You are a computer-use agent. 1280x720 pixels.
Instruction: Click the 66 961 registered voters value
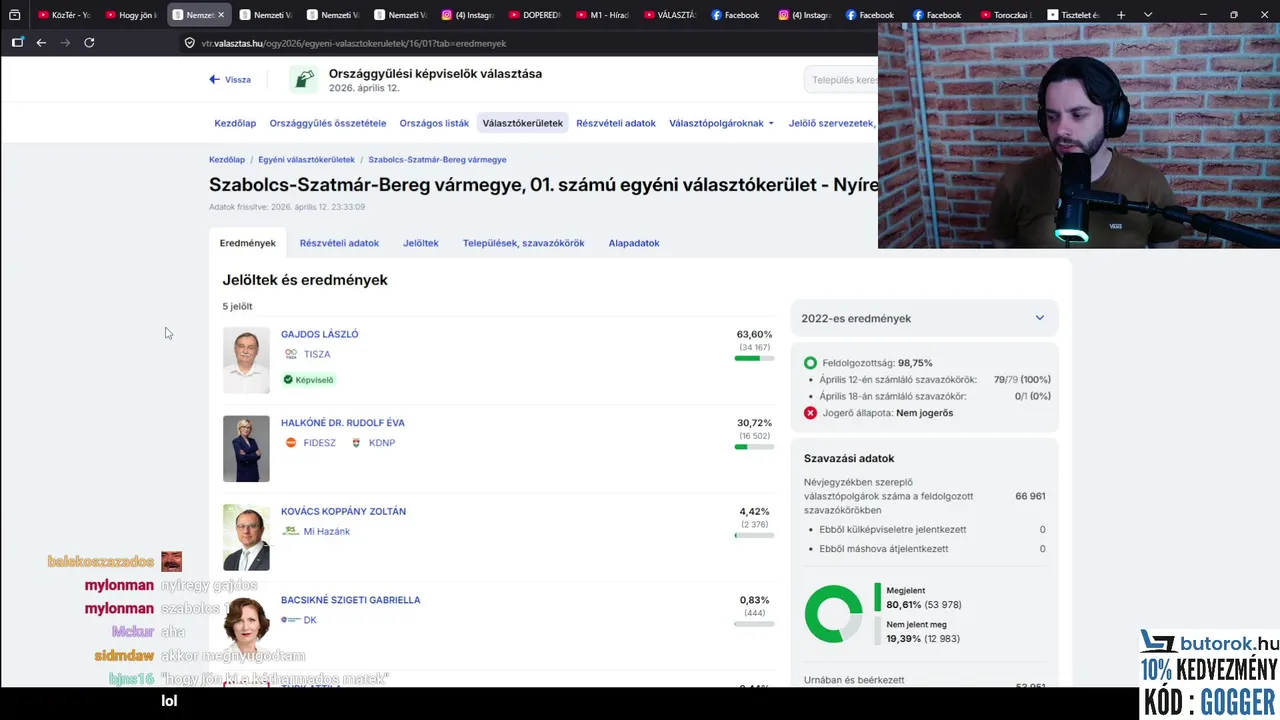tap(1030, 496)
